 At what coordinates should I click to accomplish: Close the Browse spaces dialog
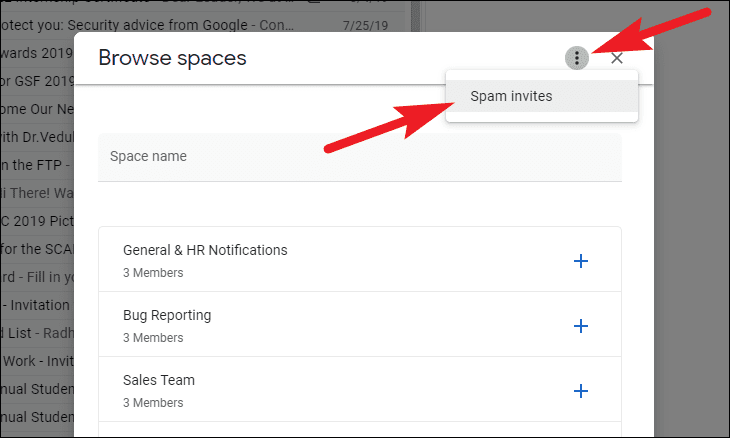coord(617,58)
